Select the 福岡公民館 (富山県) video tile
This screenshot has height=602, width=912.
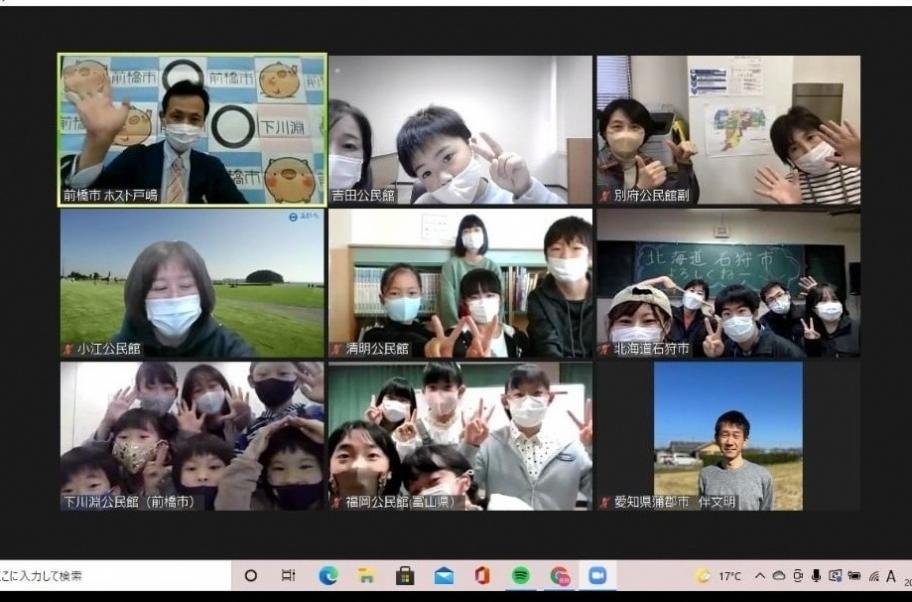[460, 436]
